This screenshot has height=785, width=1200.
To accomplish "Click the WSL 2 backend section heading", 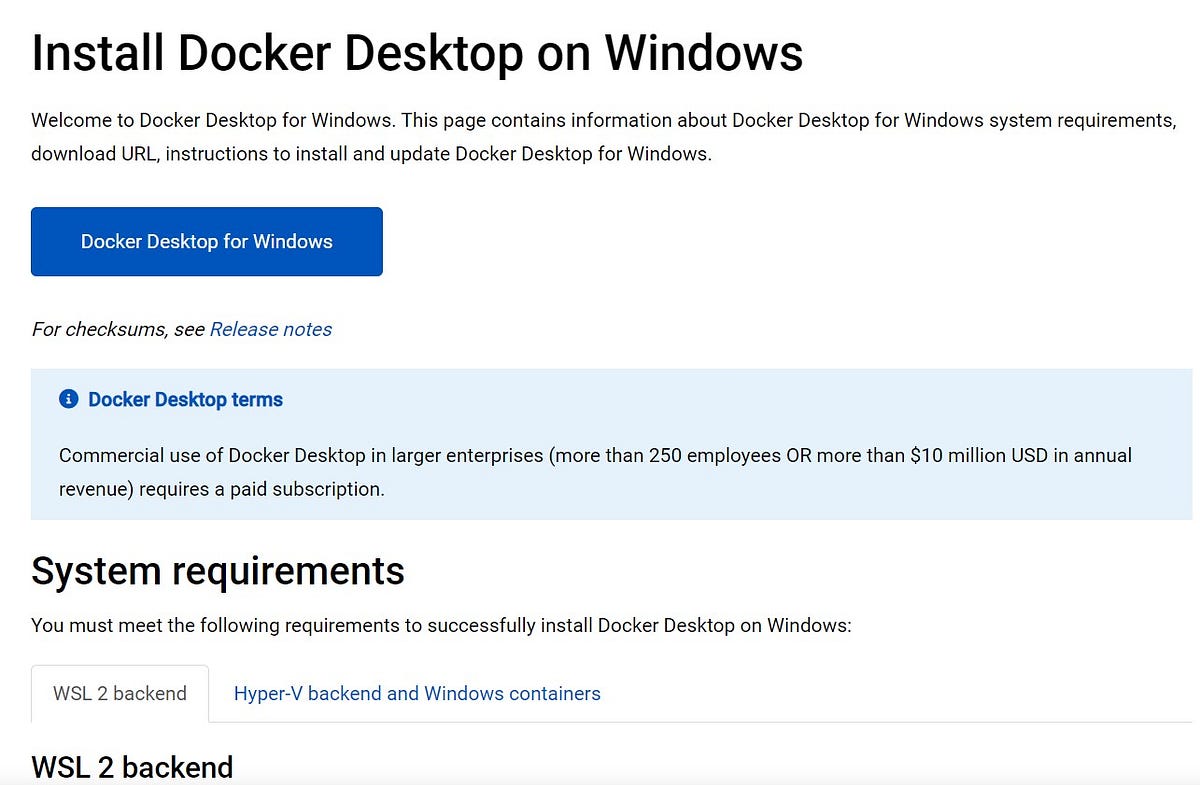I will 132,767.
